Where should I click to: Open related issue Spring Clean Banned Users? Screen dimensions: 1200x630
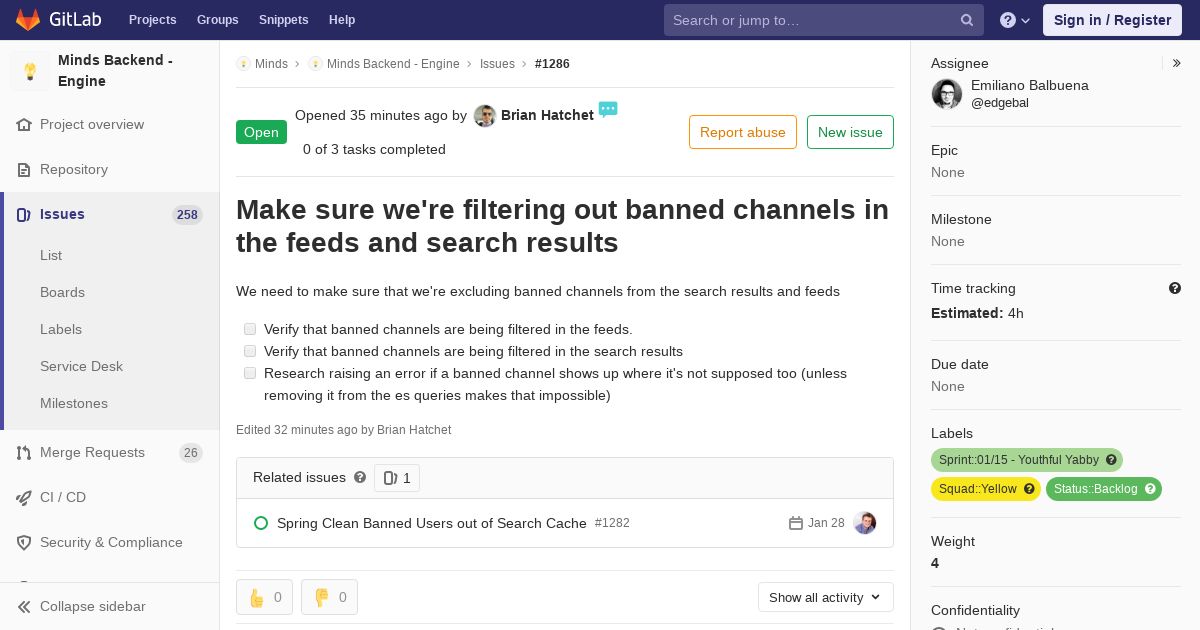(431, 523)
